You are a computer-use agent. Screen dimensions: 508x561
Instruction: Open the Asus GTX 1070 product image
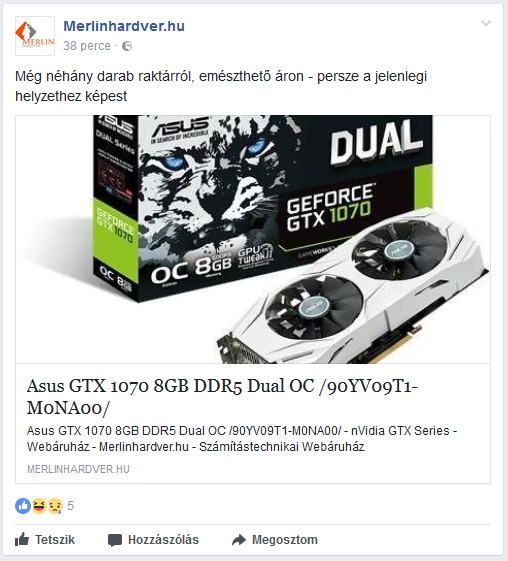point(253,239)
